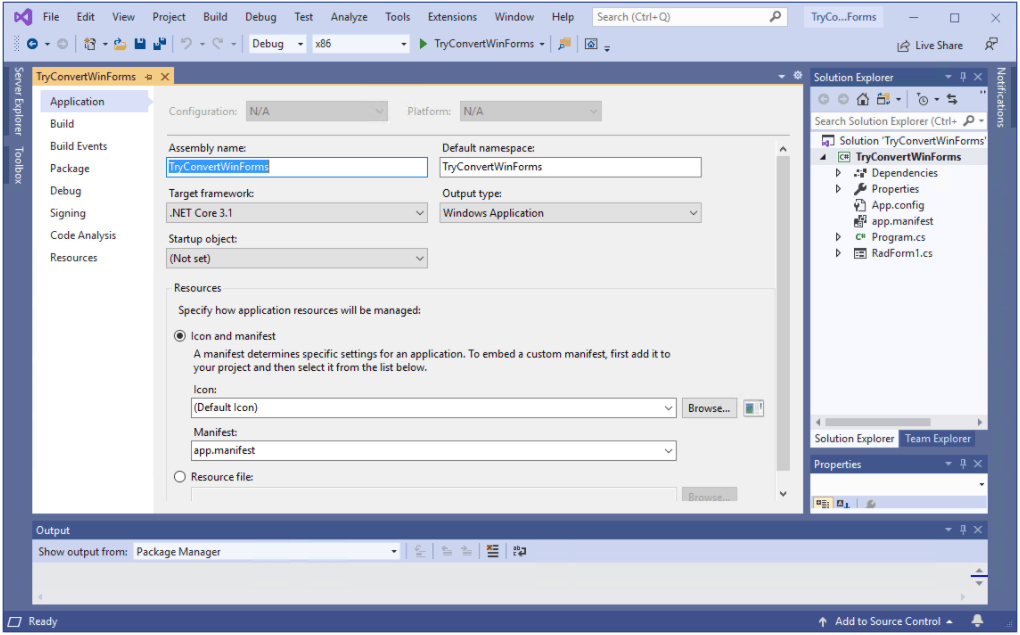Viewport: 1020px width, 635px height.
Task: Click the Save All toolbar icon
Action: (160, 44)
